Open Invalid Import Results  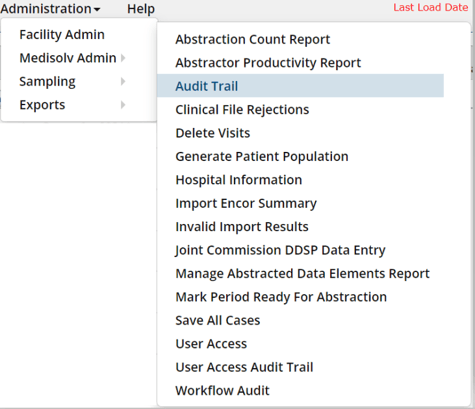(x=242, y=227)
